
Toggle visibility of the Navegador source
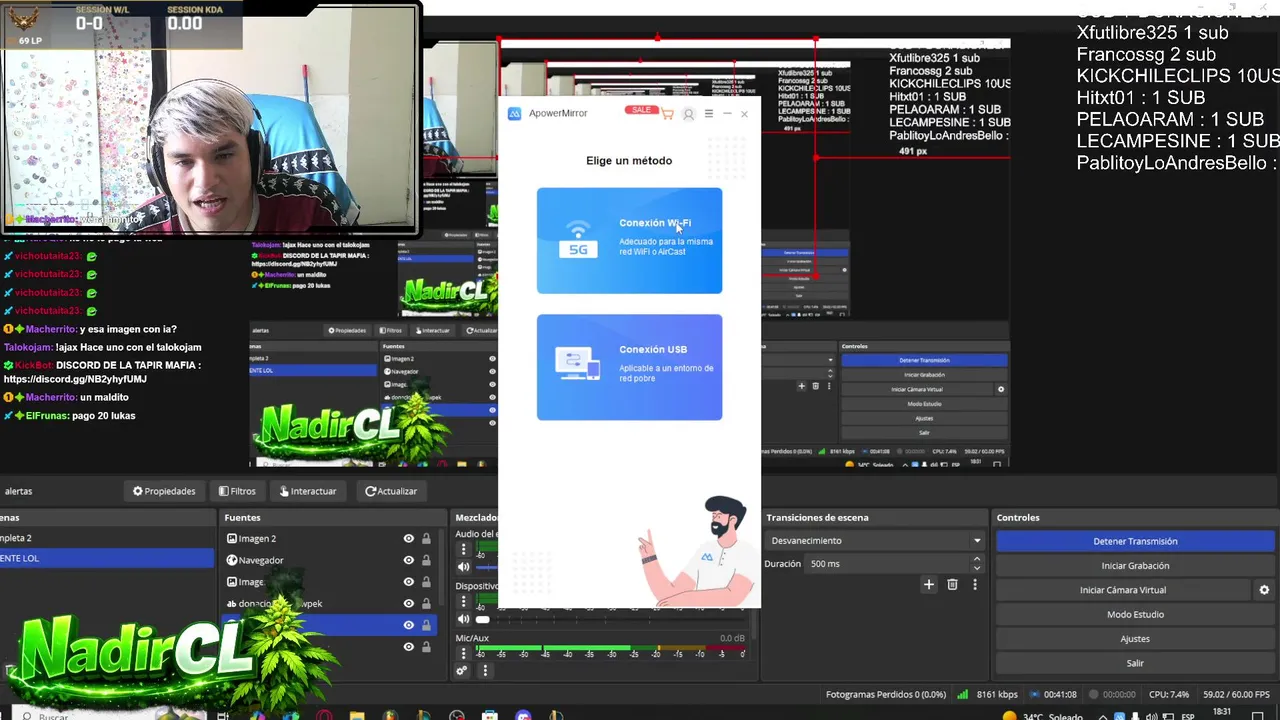point(408,560)
